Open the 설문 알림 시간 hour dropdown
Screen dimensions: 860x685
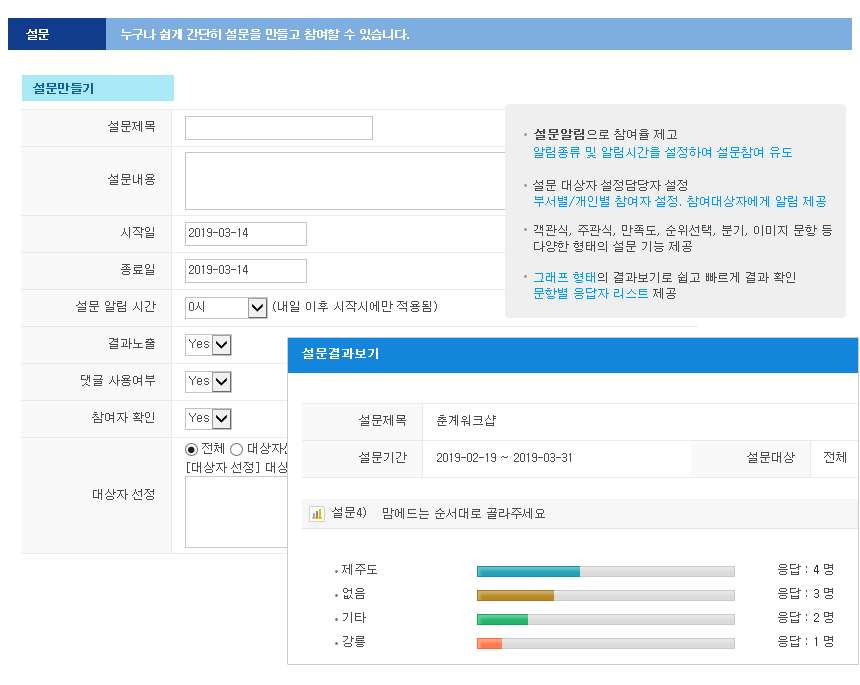point(226,307)
